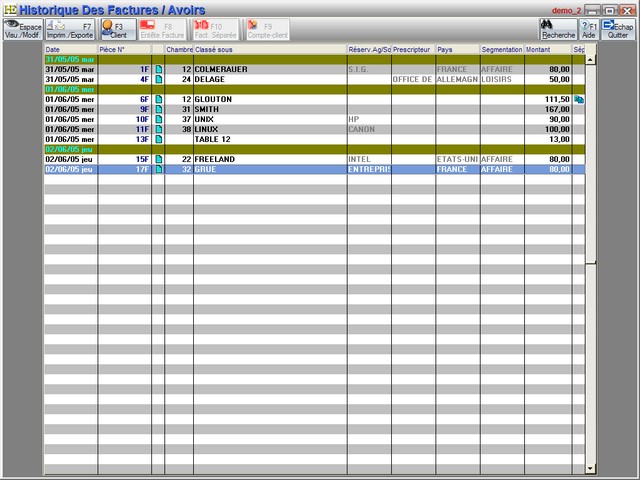640x480 pixels.
Task: Click piece number 1F
Action: coord(144,69)
